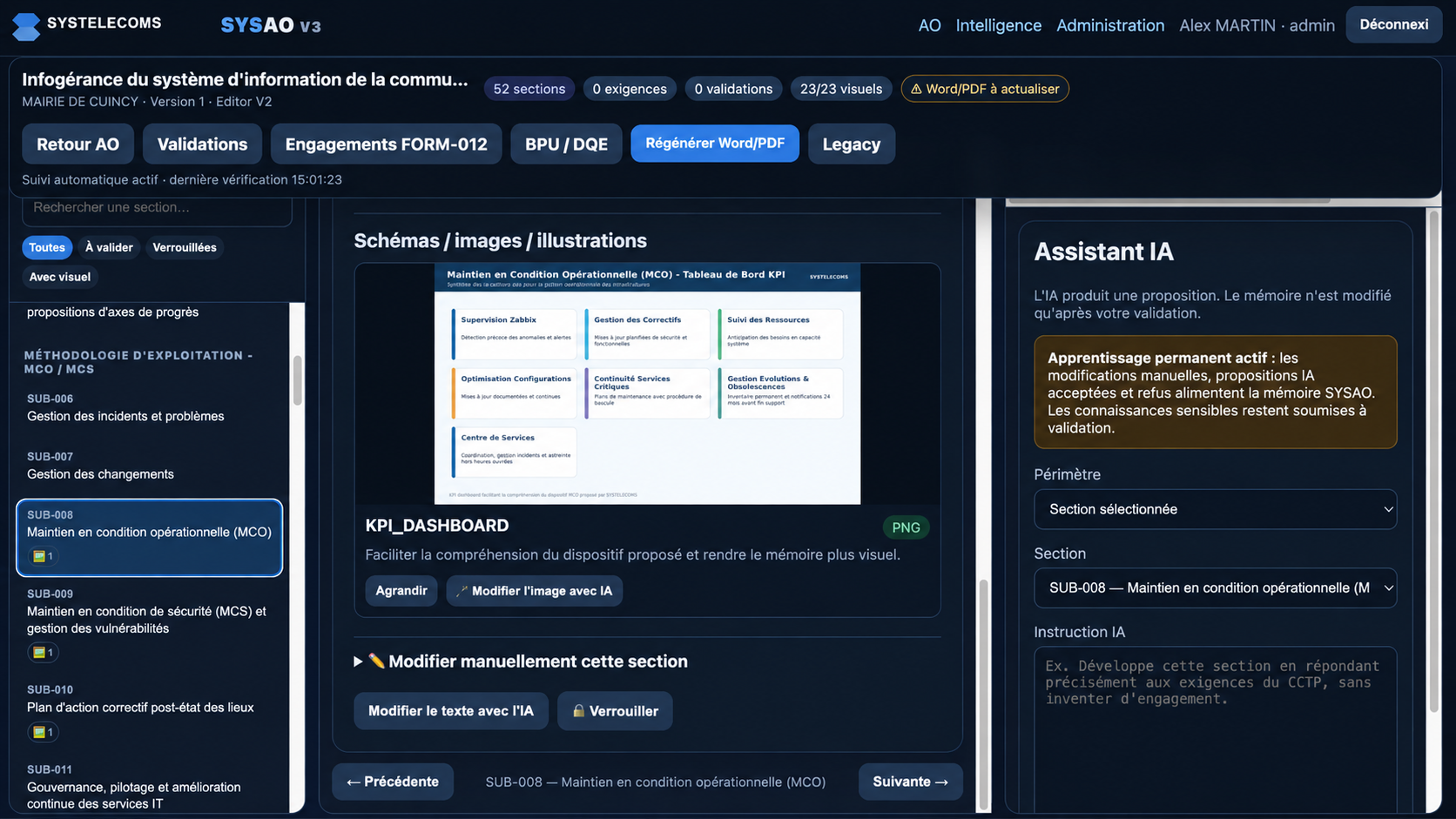This screenshot has width=1456, height=819.
Task: Click the 23/23 visuels badge
Action: [841, 89]
